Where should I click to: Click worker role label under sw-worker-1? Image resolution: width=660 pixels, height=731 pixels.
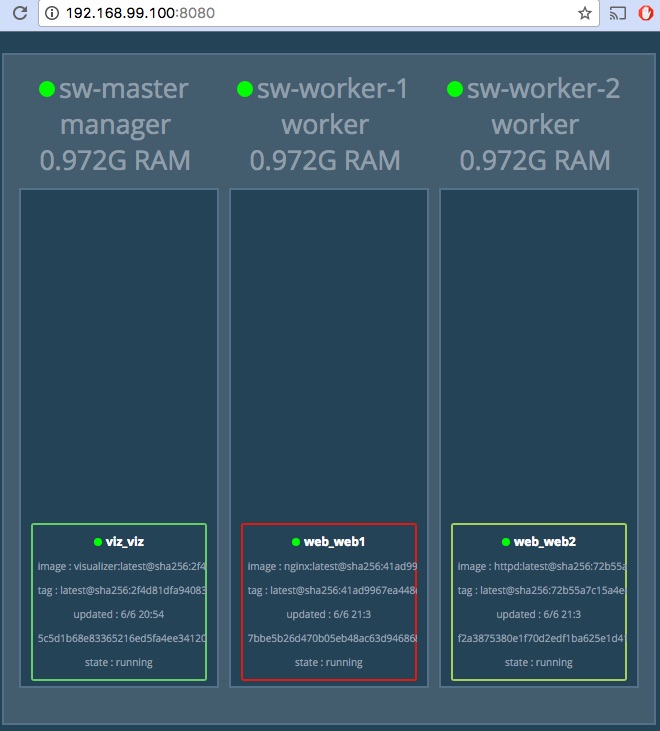point(325,125)
